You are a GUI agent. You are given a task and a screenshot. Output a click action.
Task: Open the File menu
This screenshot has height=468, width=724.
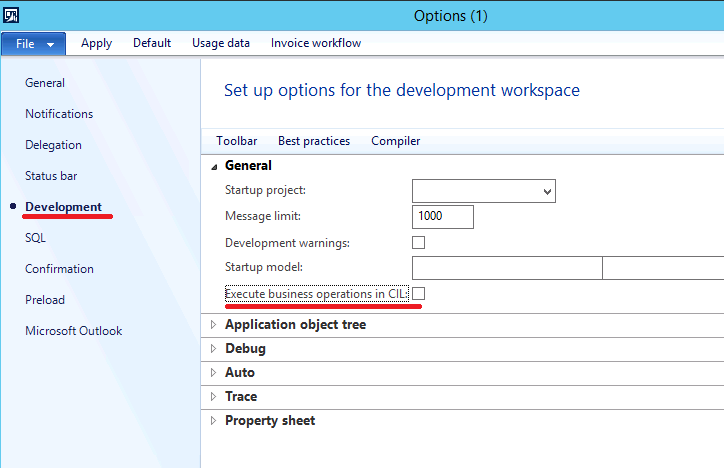point(33,44)
